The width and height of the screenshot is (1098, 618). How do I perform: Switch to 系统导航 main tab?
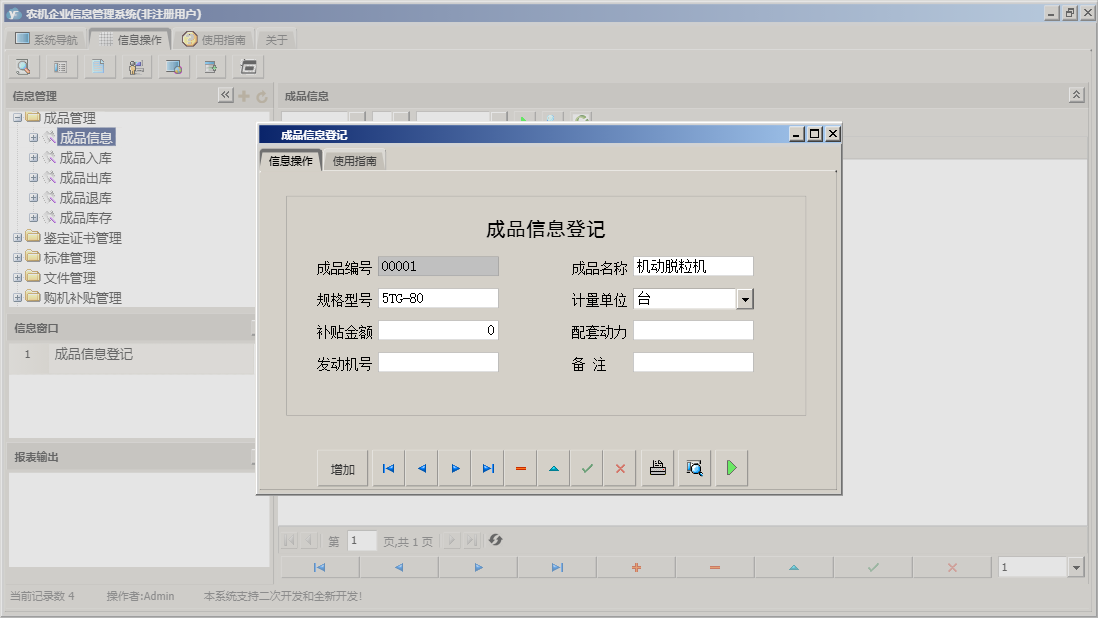click(46, 40)
